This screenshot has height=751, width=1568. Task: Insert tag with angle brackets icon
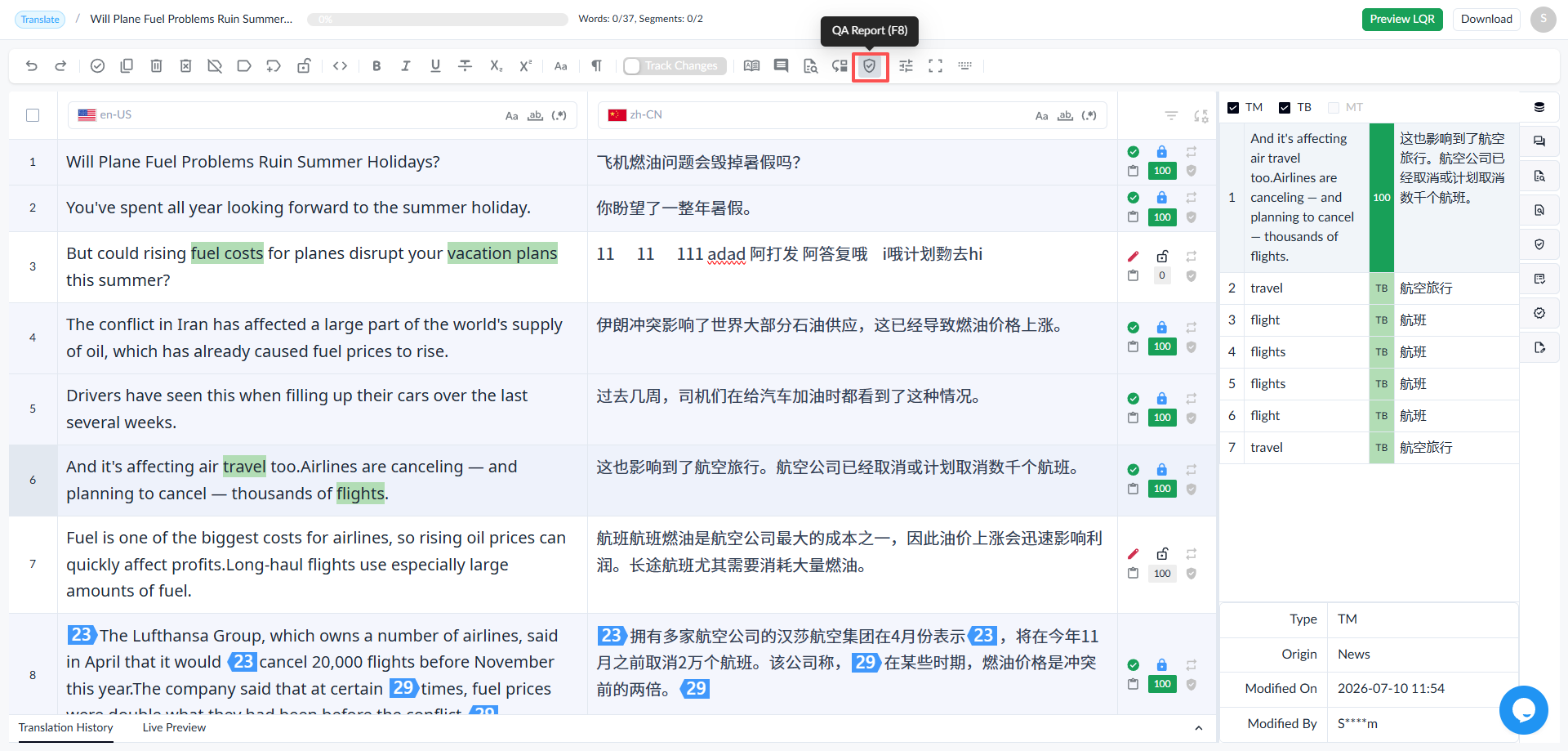[x=341, y=66]
